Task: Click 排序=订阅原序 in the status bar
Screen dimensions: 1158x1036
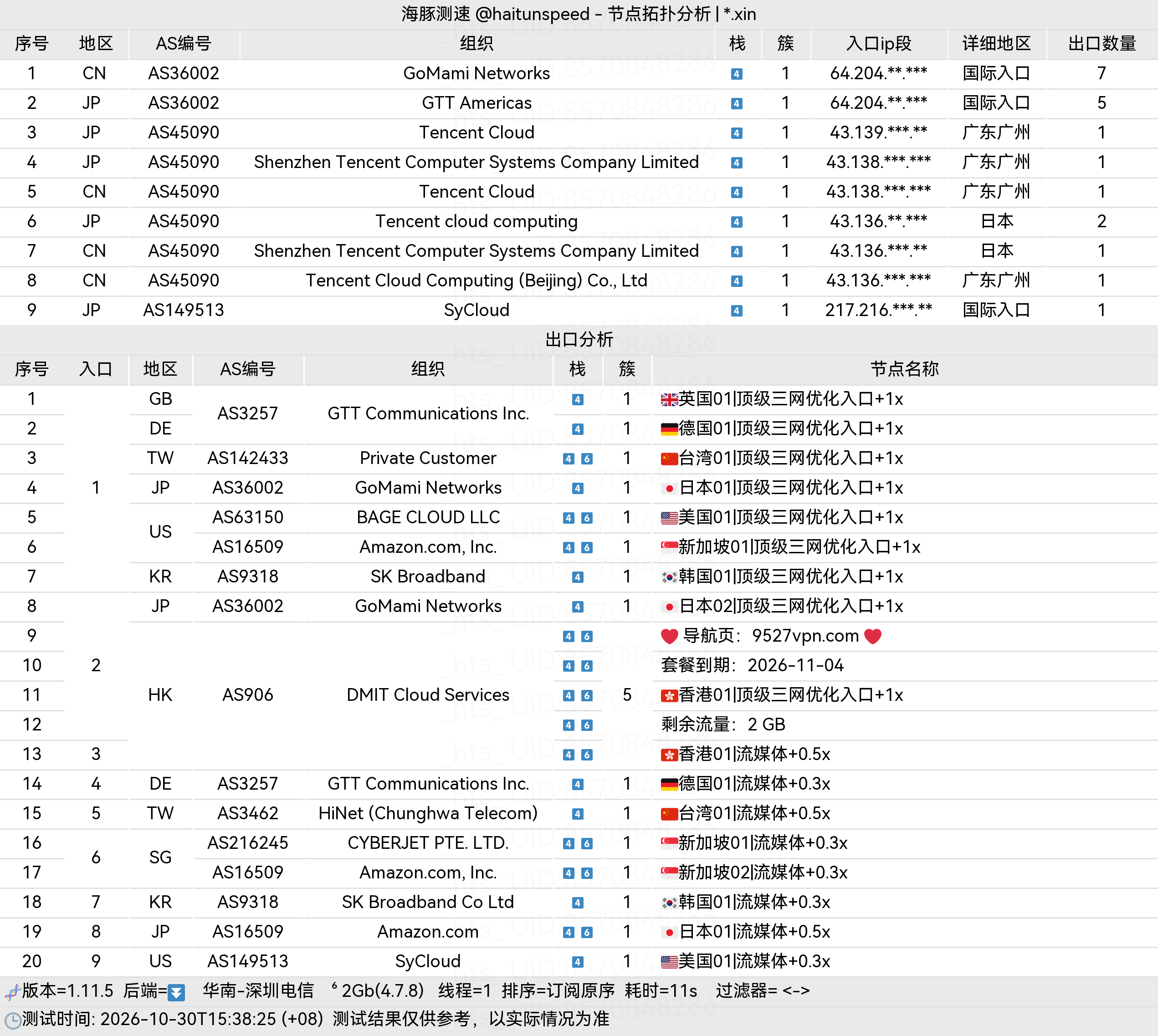Action: point(558,991)
